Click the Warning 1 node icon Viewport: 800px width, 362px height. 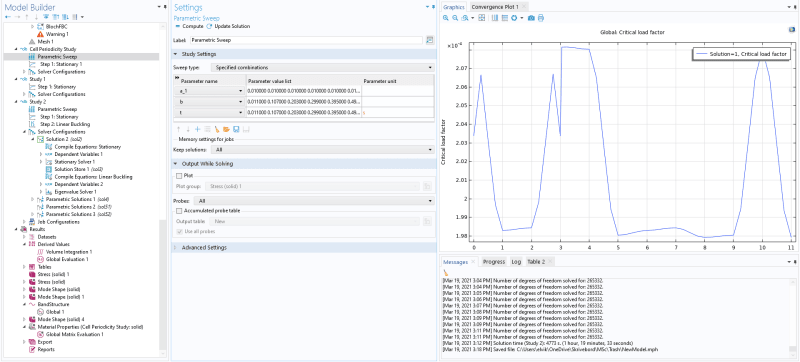coord(40,34)
